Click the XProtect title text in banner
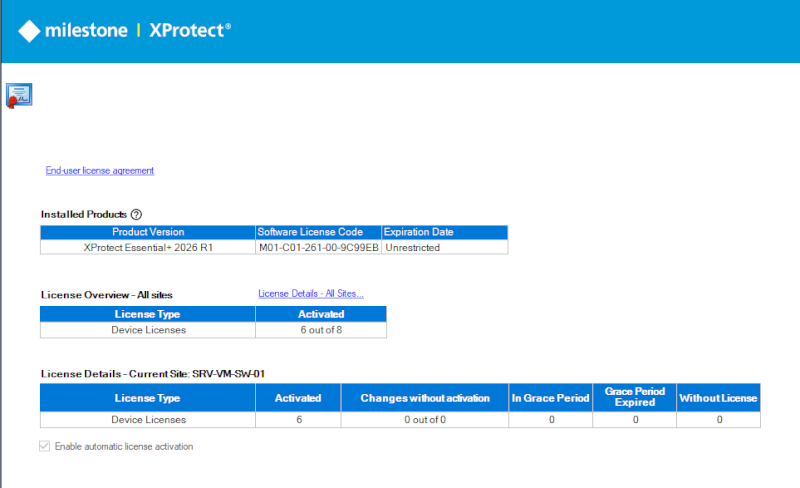 tap(190, 31)
